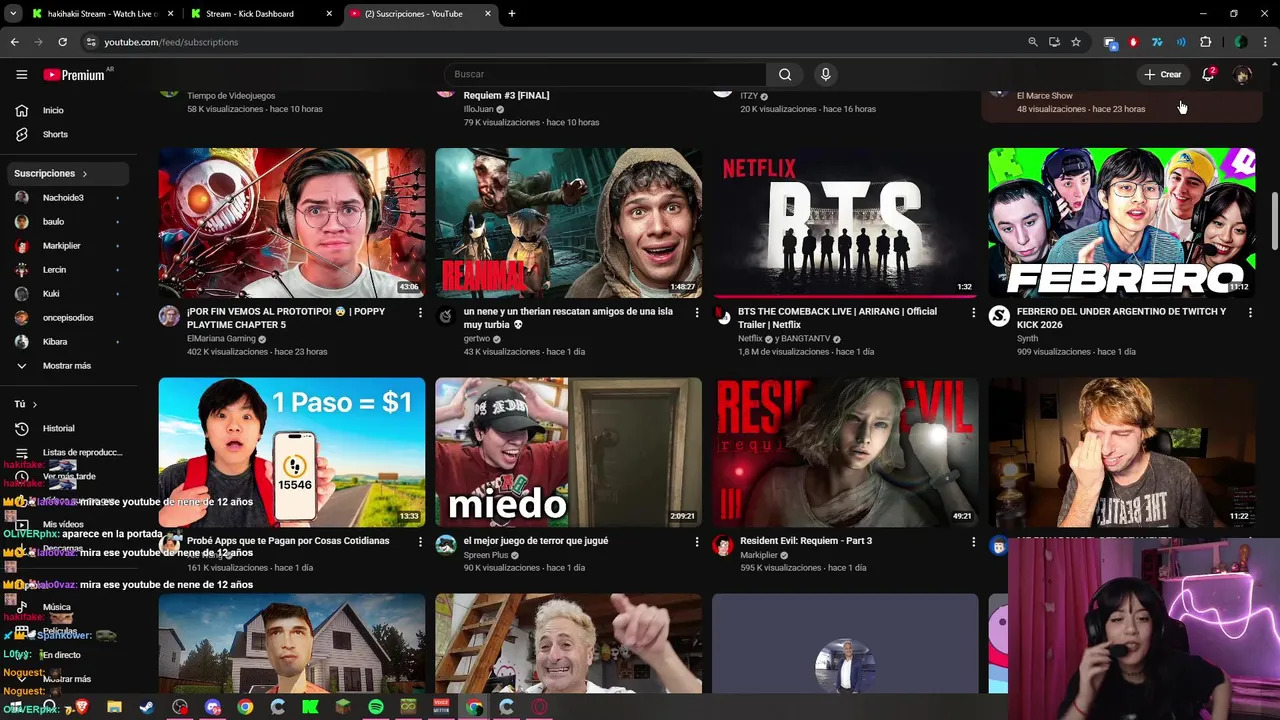Play the Poppy Playtime Chapter 5 thumbnail

click(291, 222)
